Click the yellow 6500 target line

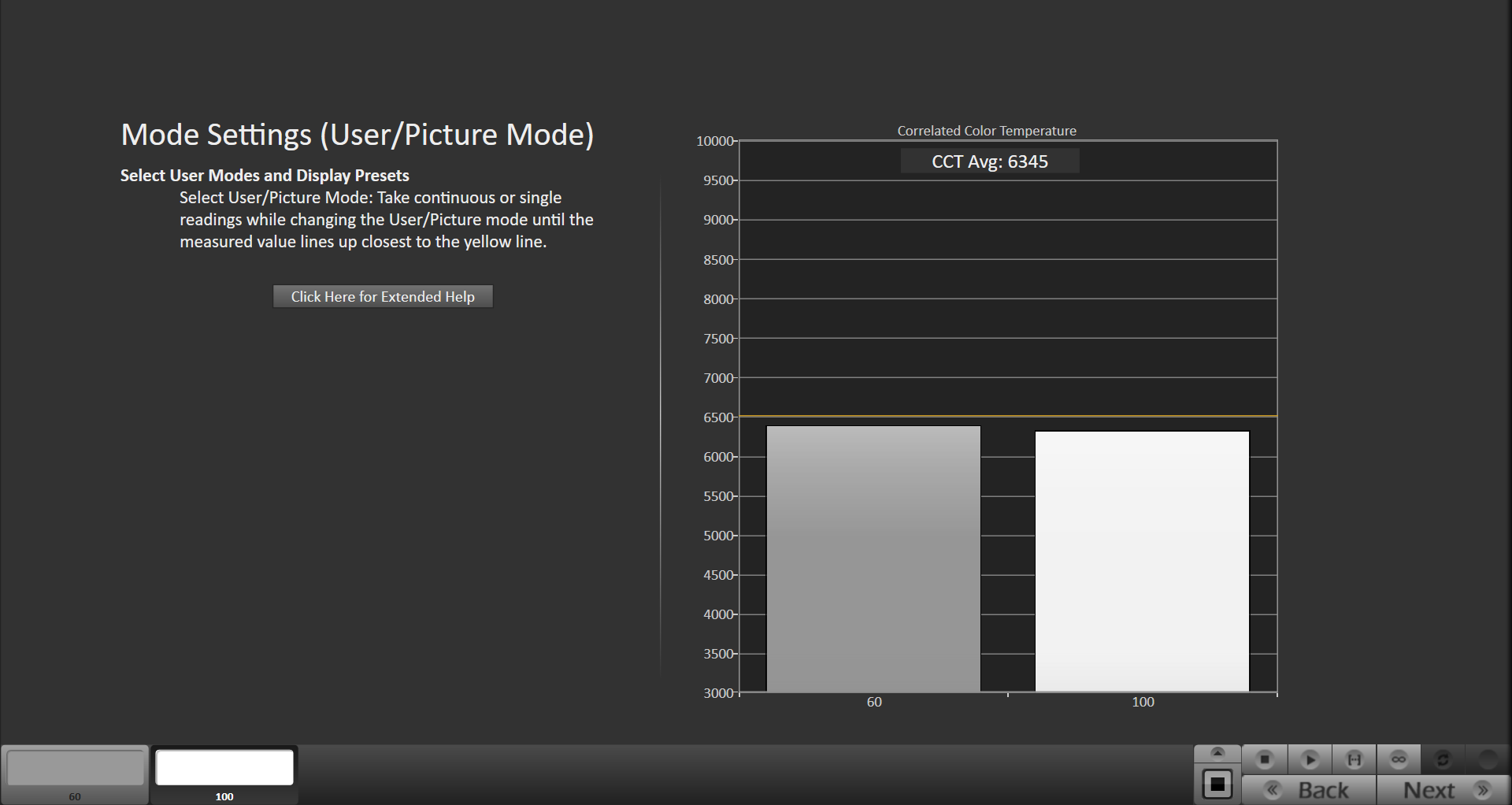click(x=1008, y=416)
